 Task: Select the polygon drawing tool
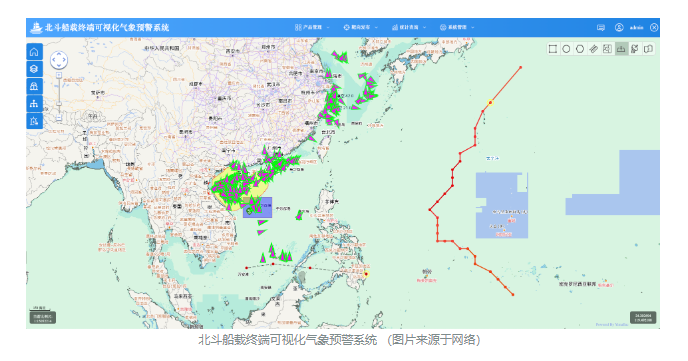580,49
